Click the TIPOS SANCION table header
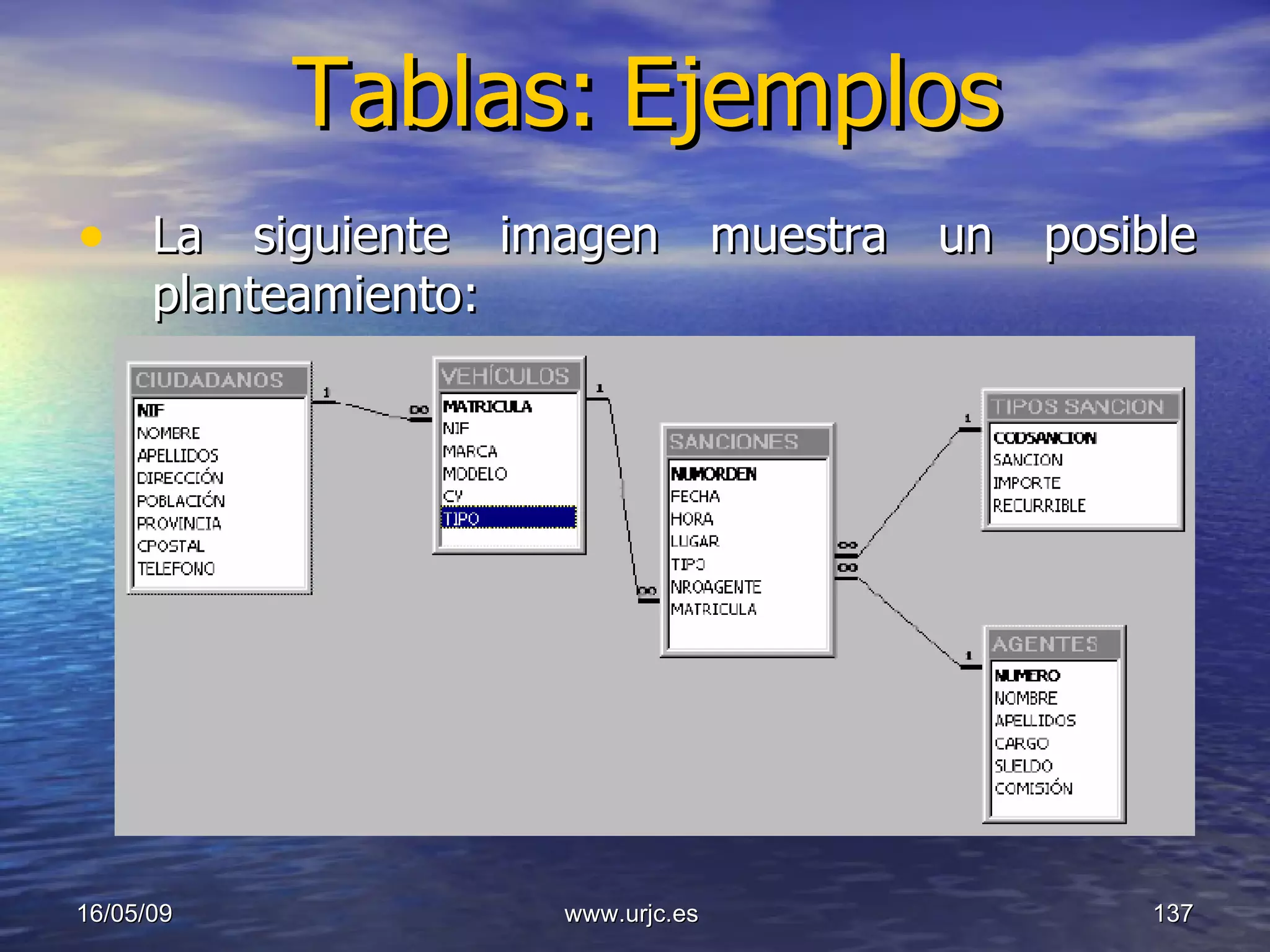 pos(1082,407)
